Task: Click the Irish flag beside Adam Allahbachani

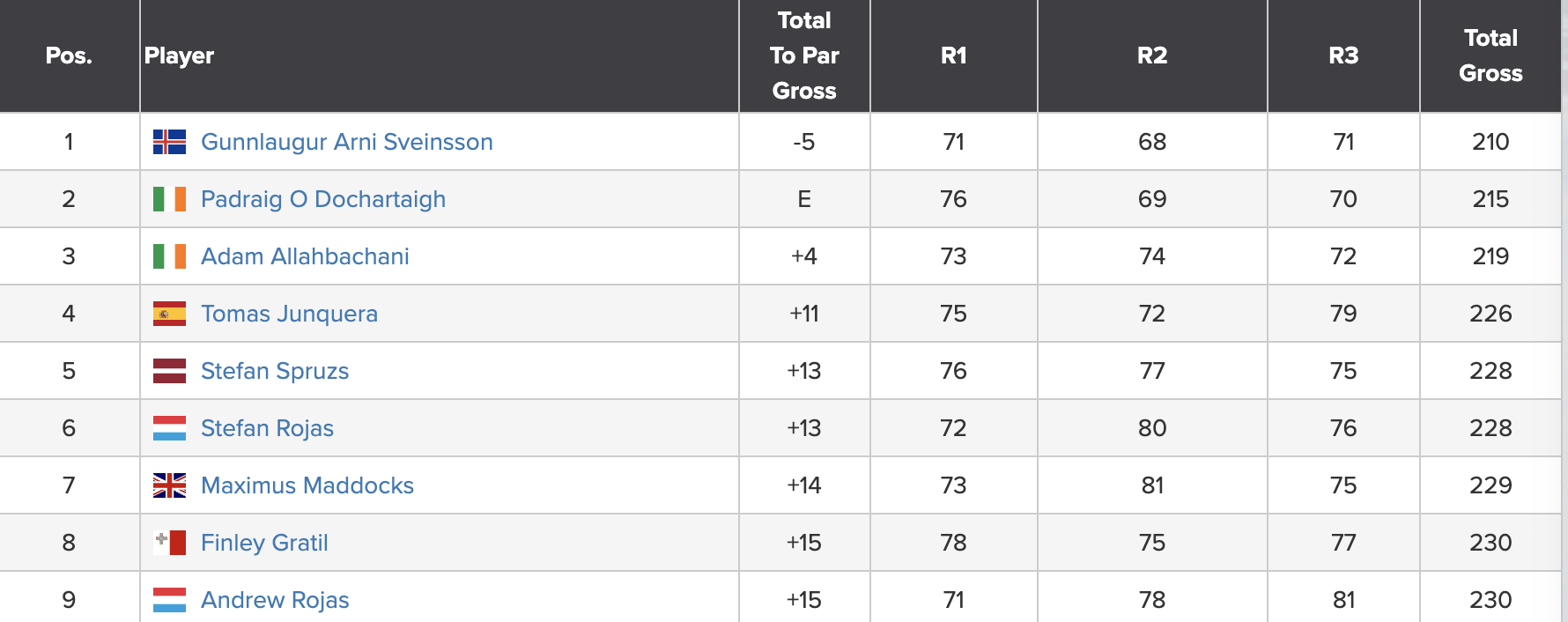Action: coord(169,256)
